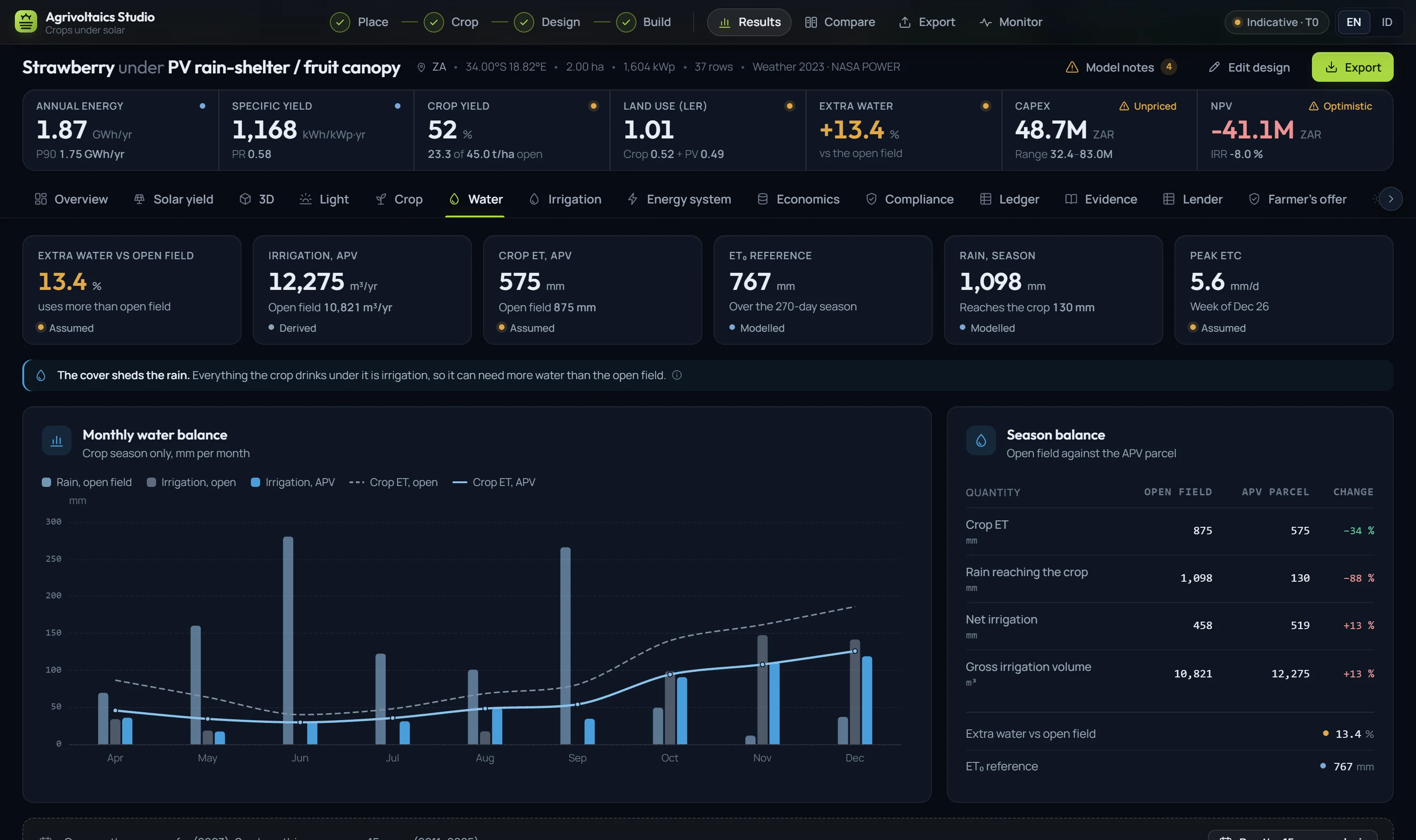Screen dimensions: 1416x840
Task: Switch language to ID
Action: (1387, 22)
